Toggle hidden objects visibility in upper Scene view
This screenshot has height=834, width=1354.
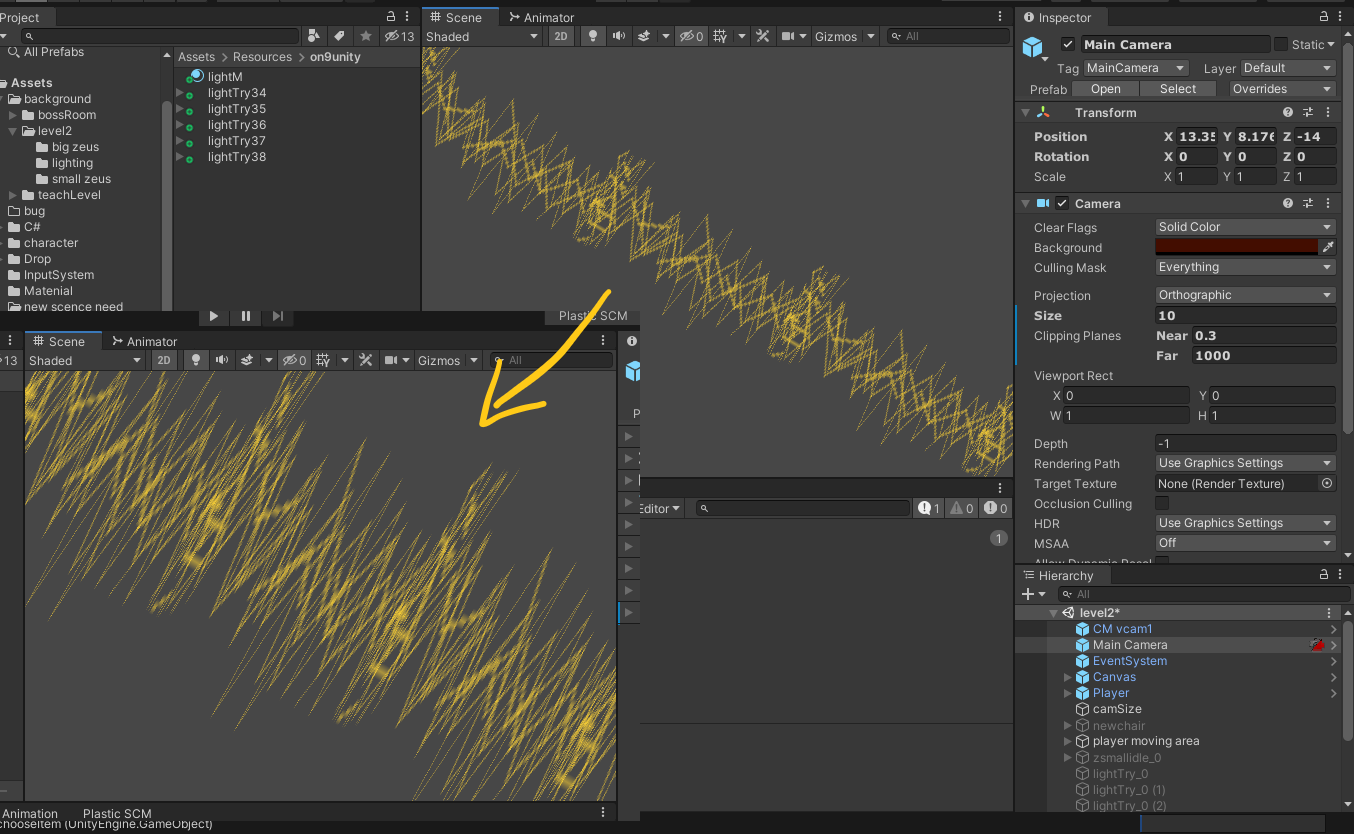[x=691, y=36]
